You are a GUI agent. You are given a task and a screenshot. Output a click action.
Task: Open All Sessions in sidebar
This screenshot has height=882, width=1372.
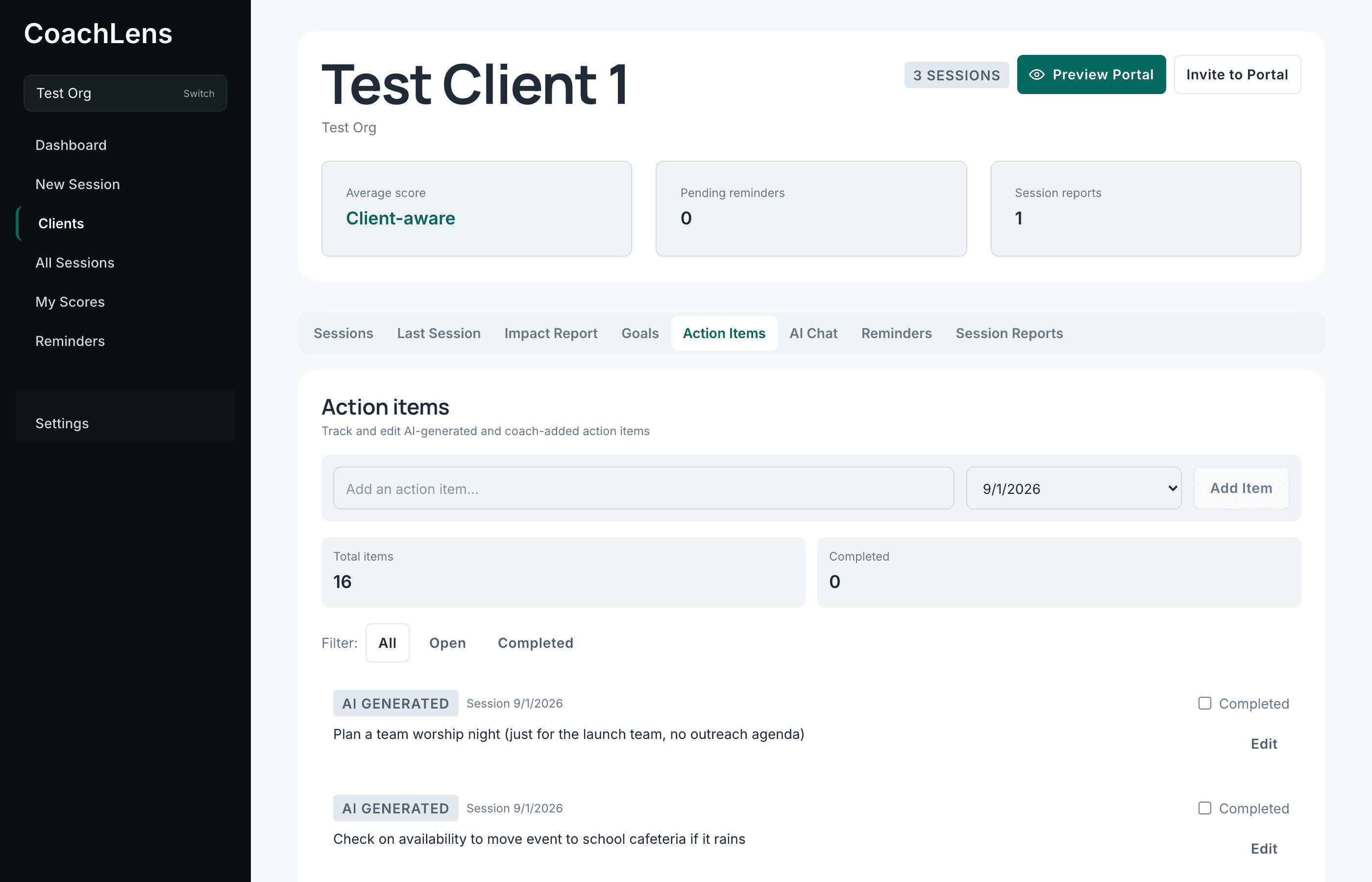[x=75, y=262]
